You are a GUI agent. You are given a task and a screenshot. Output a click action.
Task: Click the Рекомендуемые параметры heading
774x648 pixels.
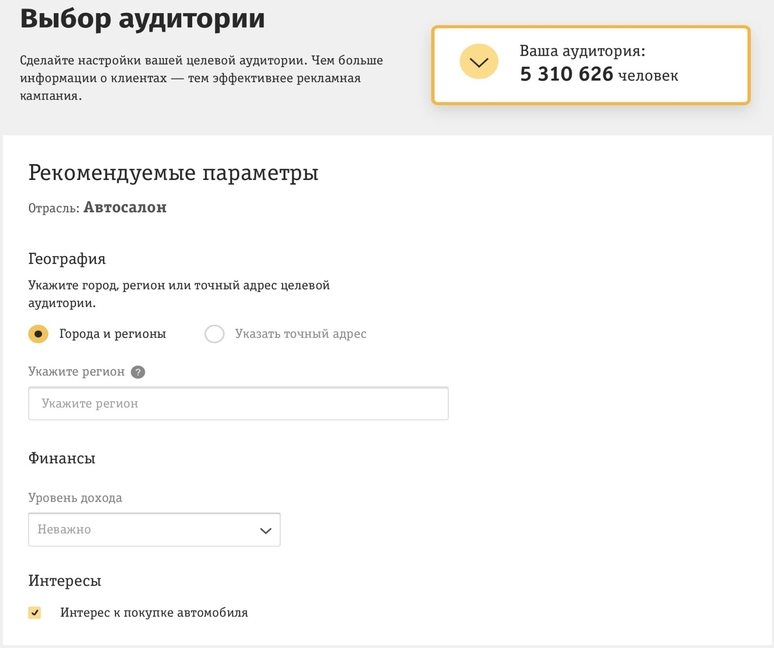pos(173,173)
